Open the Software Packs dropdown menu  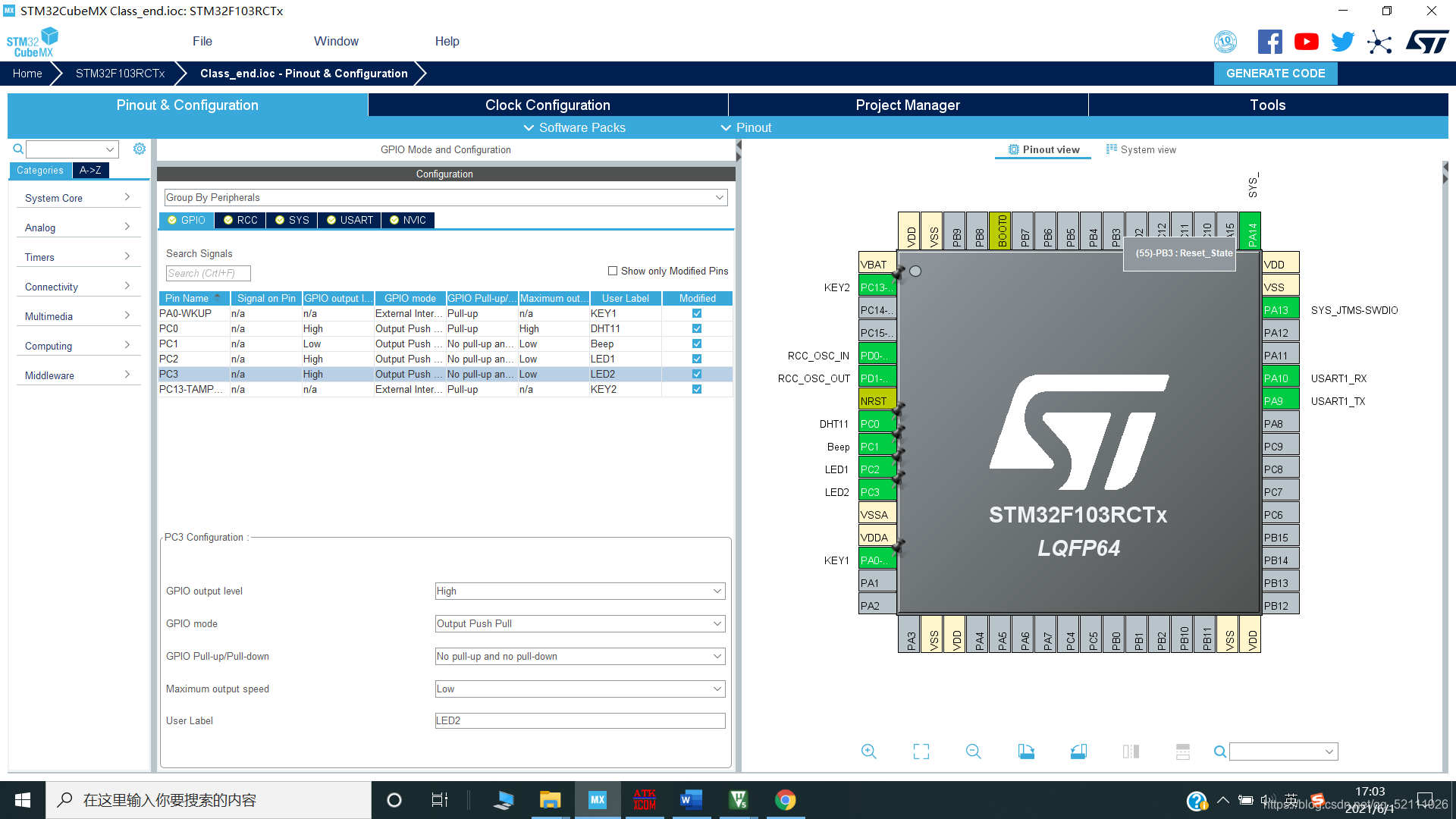tap(575, 127)
